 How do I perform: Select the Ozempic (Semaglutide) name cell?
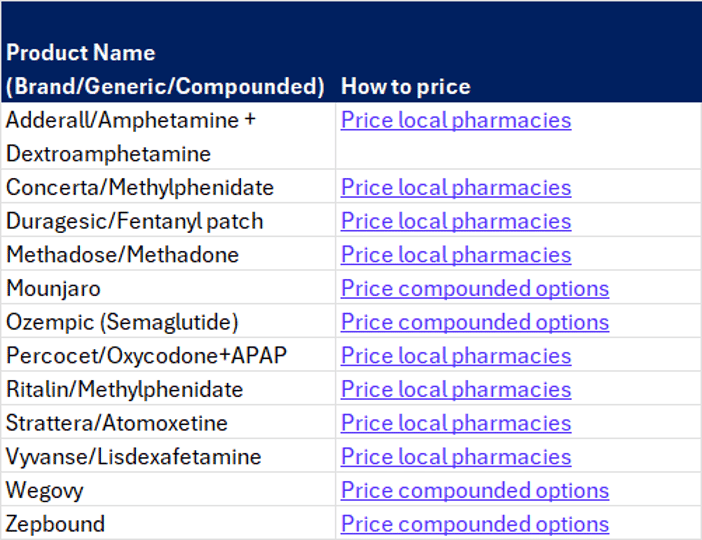(122, 323)
